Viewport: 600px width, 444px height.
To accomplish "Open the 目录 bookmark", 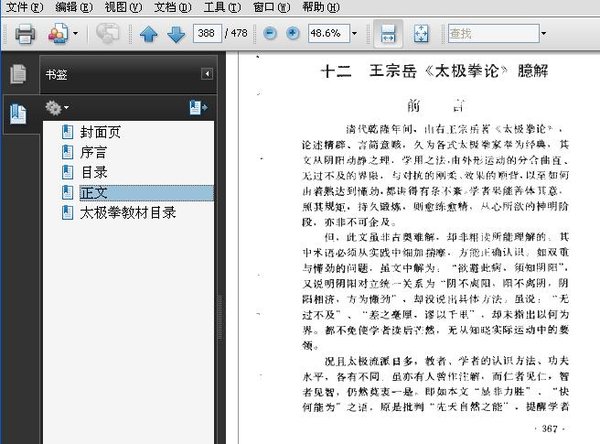I will pyautogui.click(x=94, y=172).
